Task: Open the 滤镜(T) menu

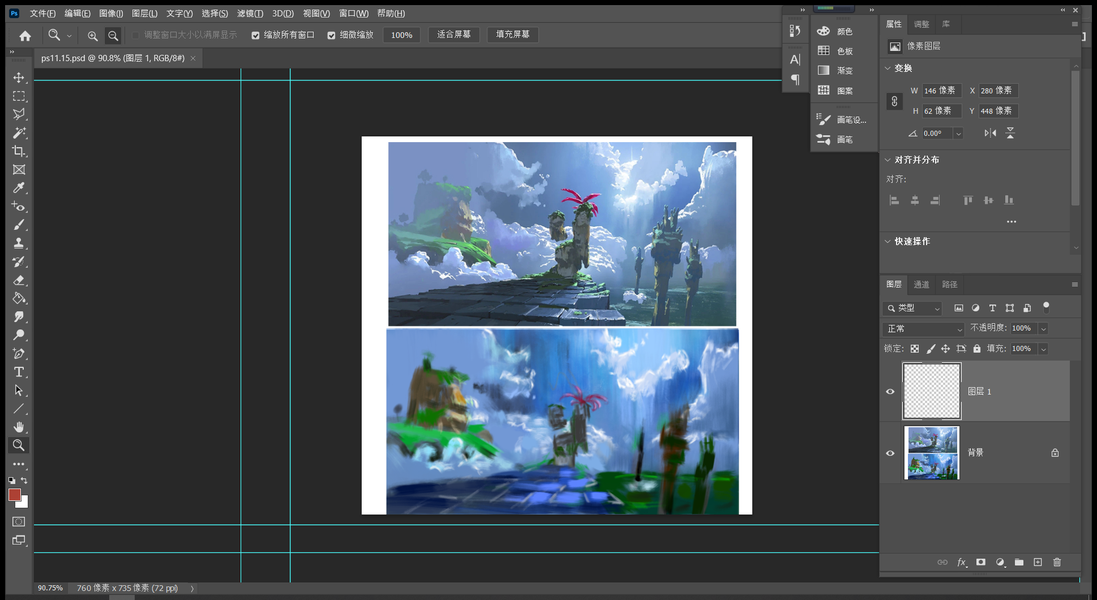Action: [250, 13]
